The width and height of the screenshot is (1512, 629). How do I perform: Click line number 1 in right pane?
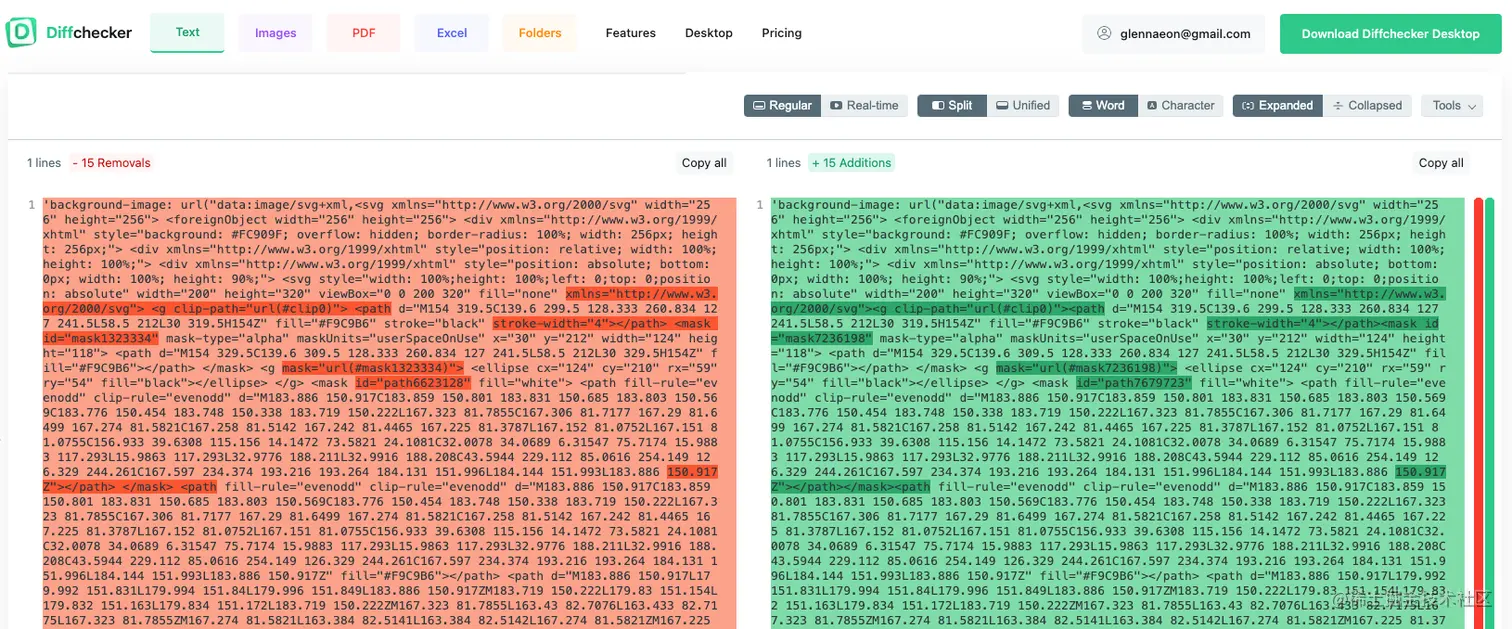pyautogui.click(x=759, y=205)
